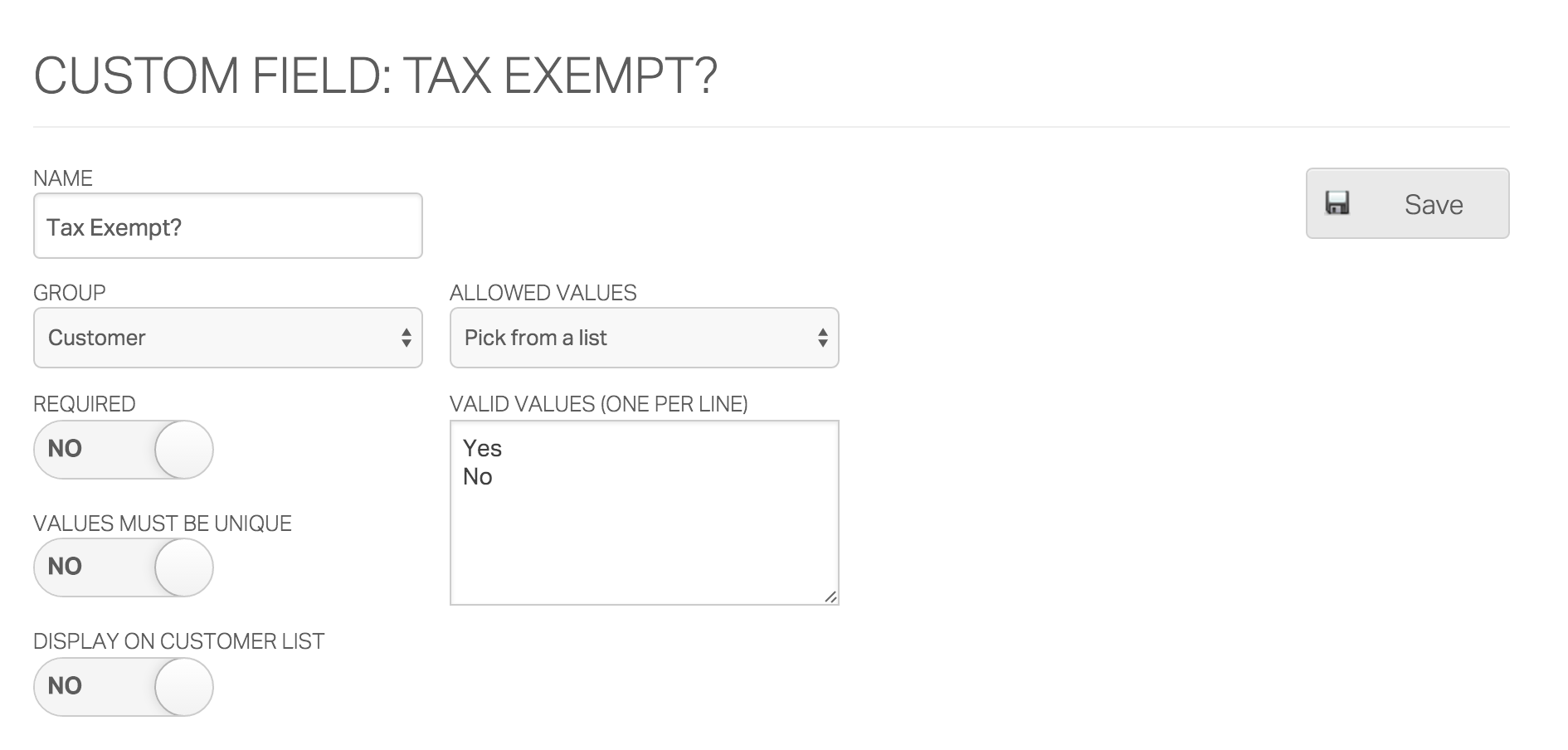Viewport: 1568px width, 750px height.
Task: Click the VALID VALUES (ONE PER LINE) label
Action: pyautogui.click(x=599, y=404)
